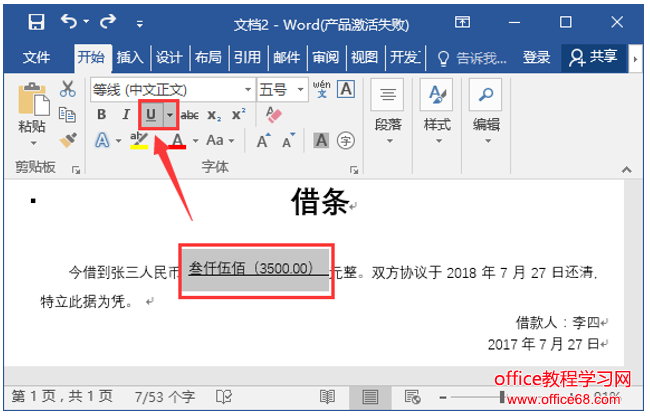Undo the last action
This screenshot has width=650, height=416.
69,21
